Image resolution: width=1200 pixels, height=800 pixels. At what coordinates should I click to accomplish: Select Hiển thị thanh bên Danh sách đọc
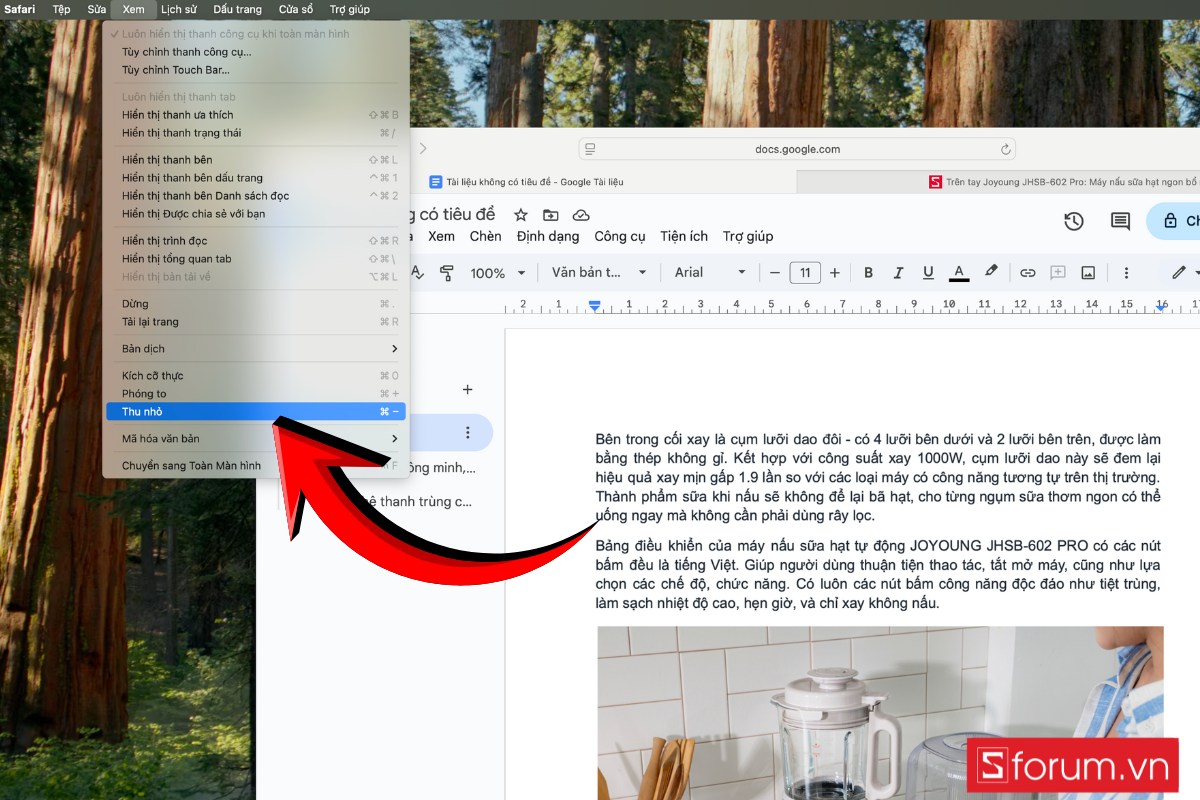point(256,195)
